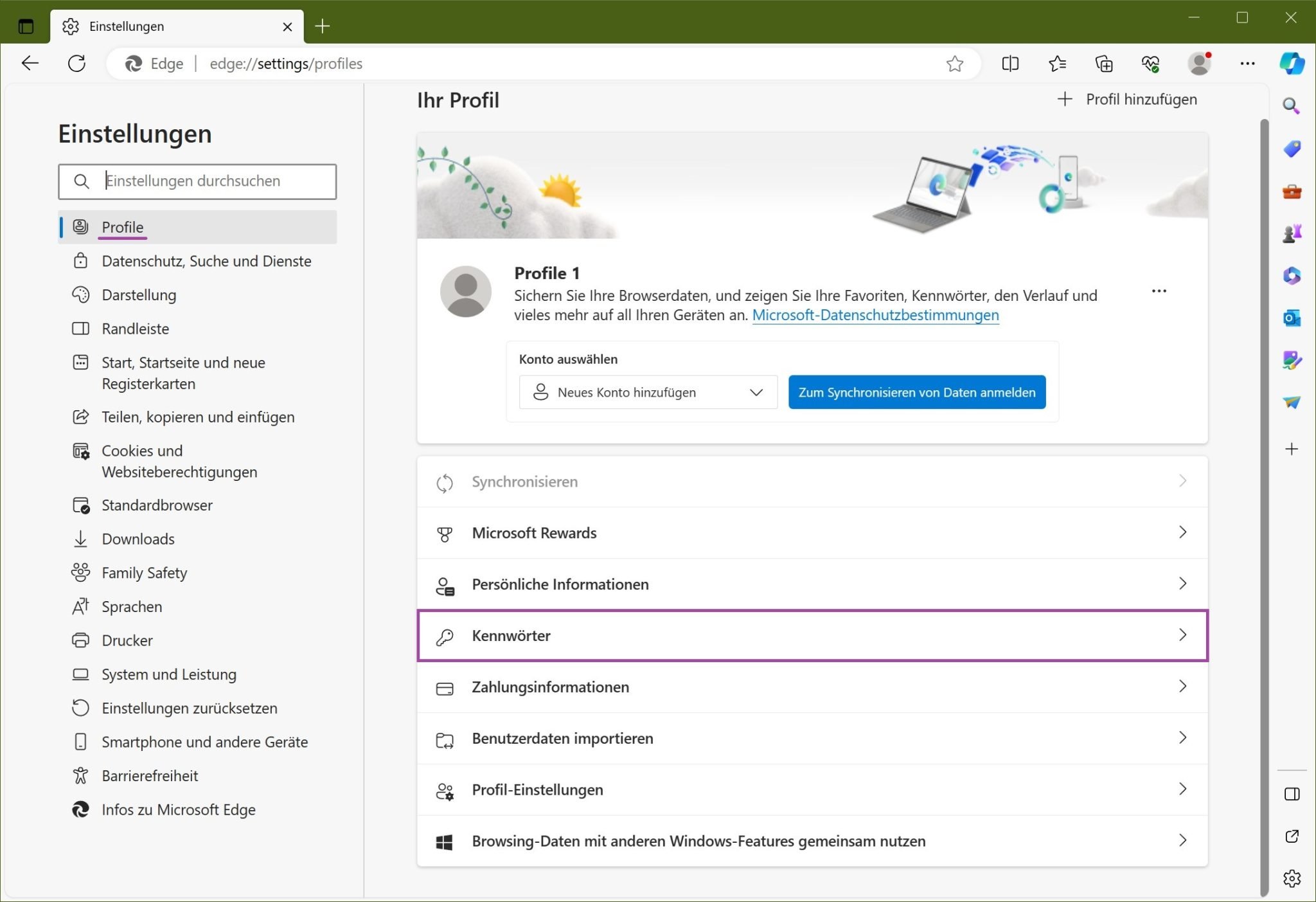Expand the Neues Konto hinzufügen dropdown
The image size is (1316, 902).
(x=648, y=392)
